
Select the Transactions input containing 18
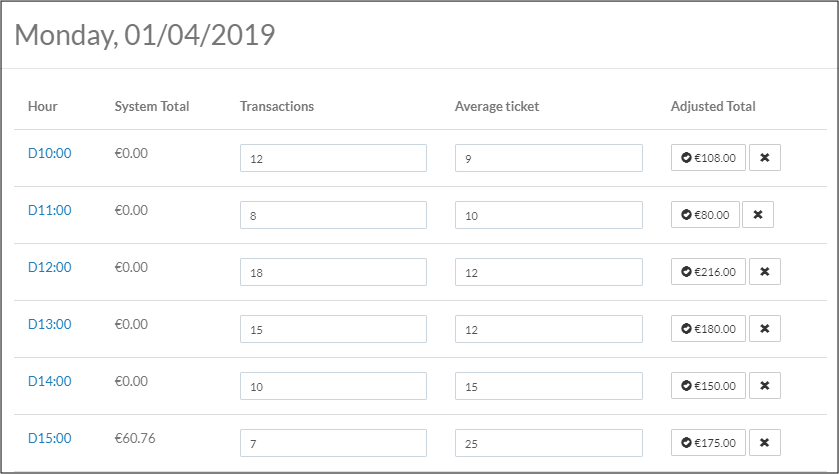pyautogui.click(x=333, y=272)
